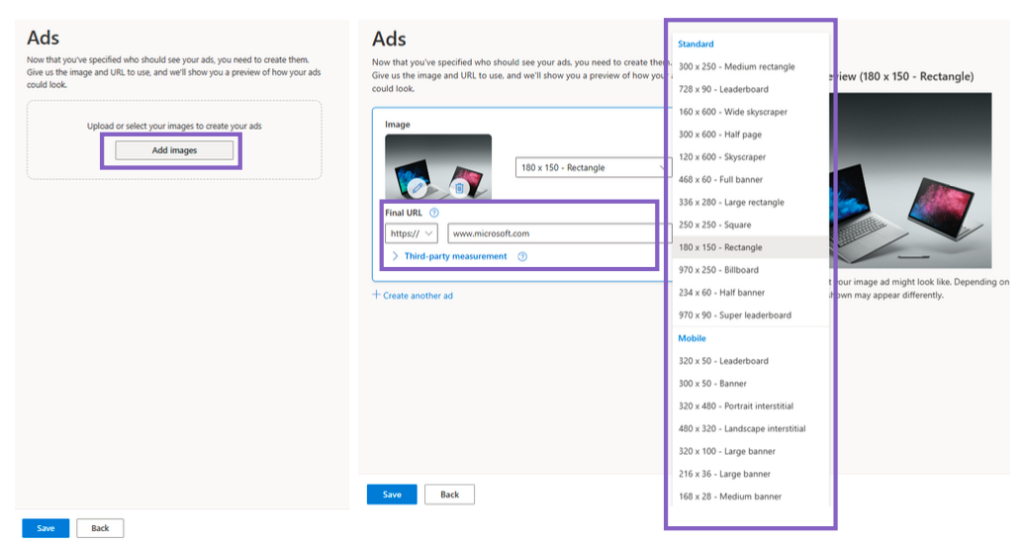1024x544 pixels.
Task: Click the help icon beside Final URL
Action: click(434, 213)
